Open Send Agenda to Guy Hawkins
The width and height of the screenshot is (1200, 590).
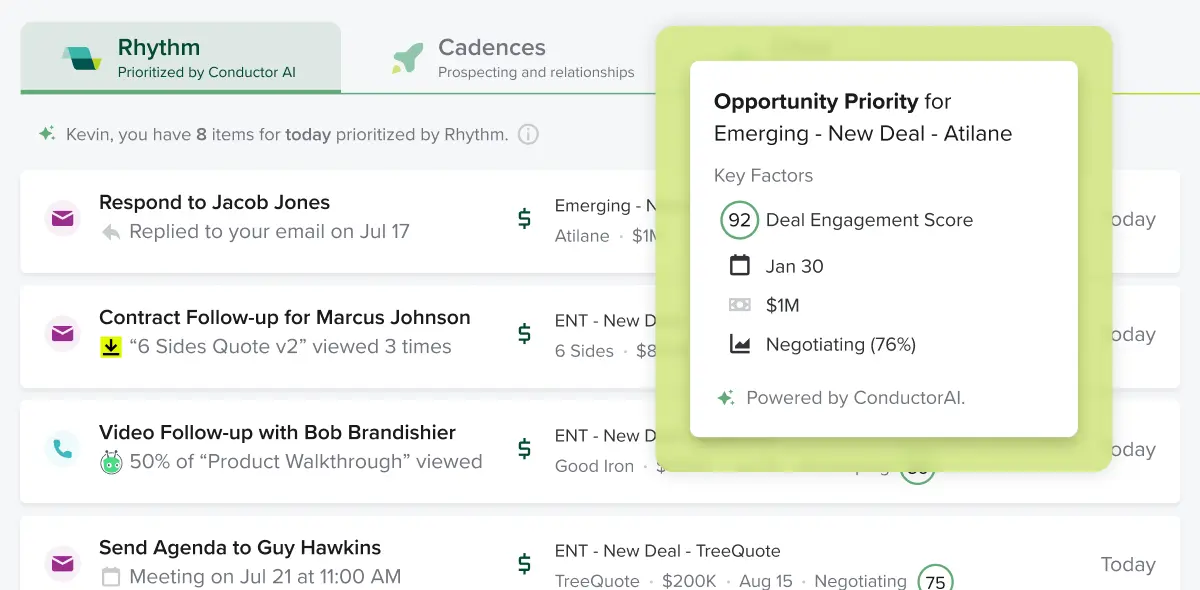coord(240,547)
